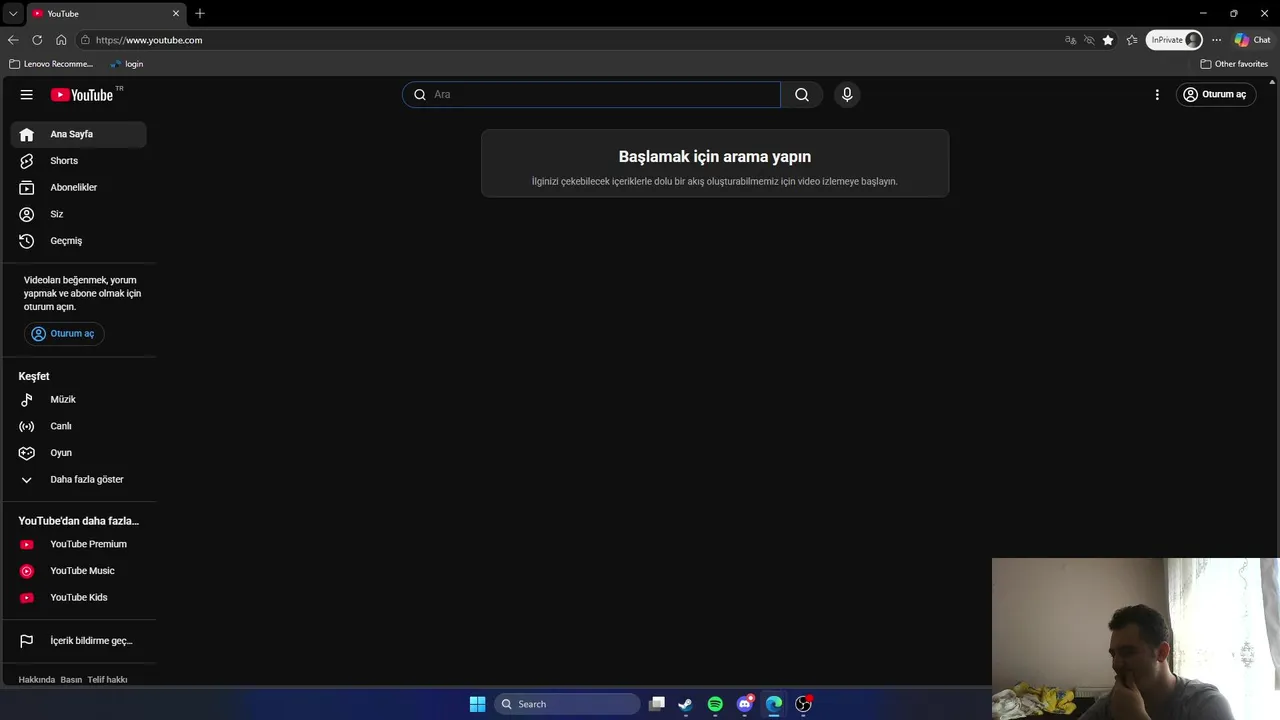Image resolution: width=1280 pixels, height=720 pixels.
Task: Open Shorts from the sidebar
Action: (79, 161)
